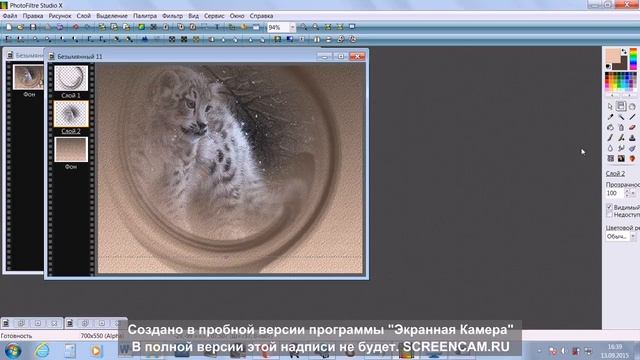Select the Fill paint bucket tool
The width and height of the screenshot is (640, 360).
tap(610, 127)
